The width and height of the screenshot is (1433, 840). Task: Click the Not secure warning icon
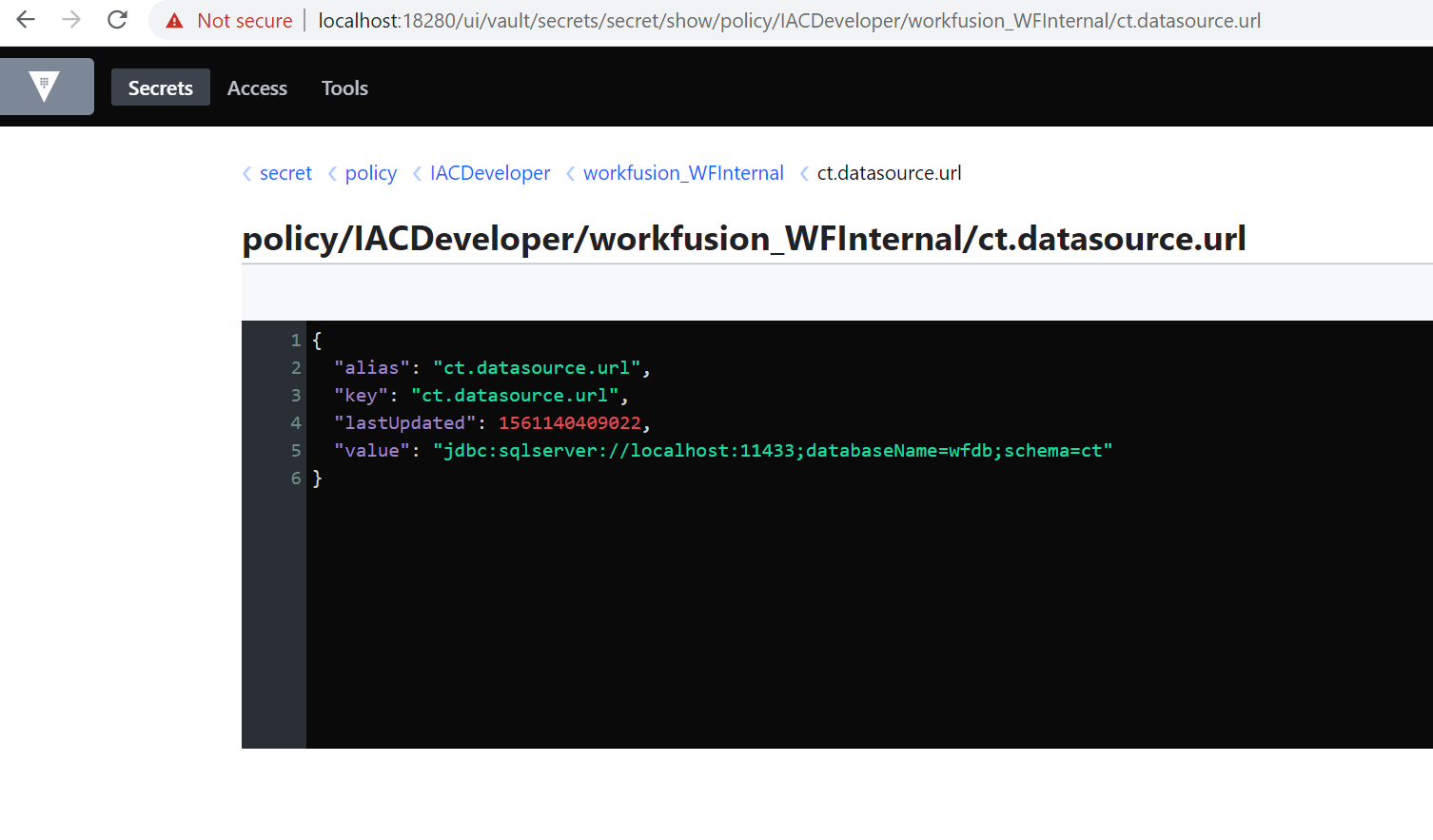pos(174,21)
